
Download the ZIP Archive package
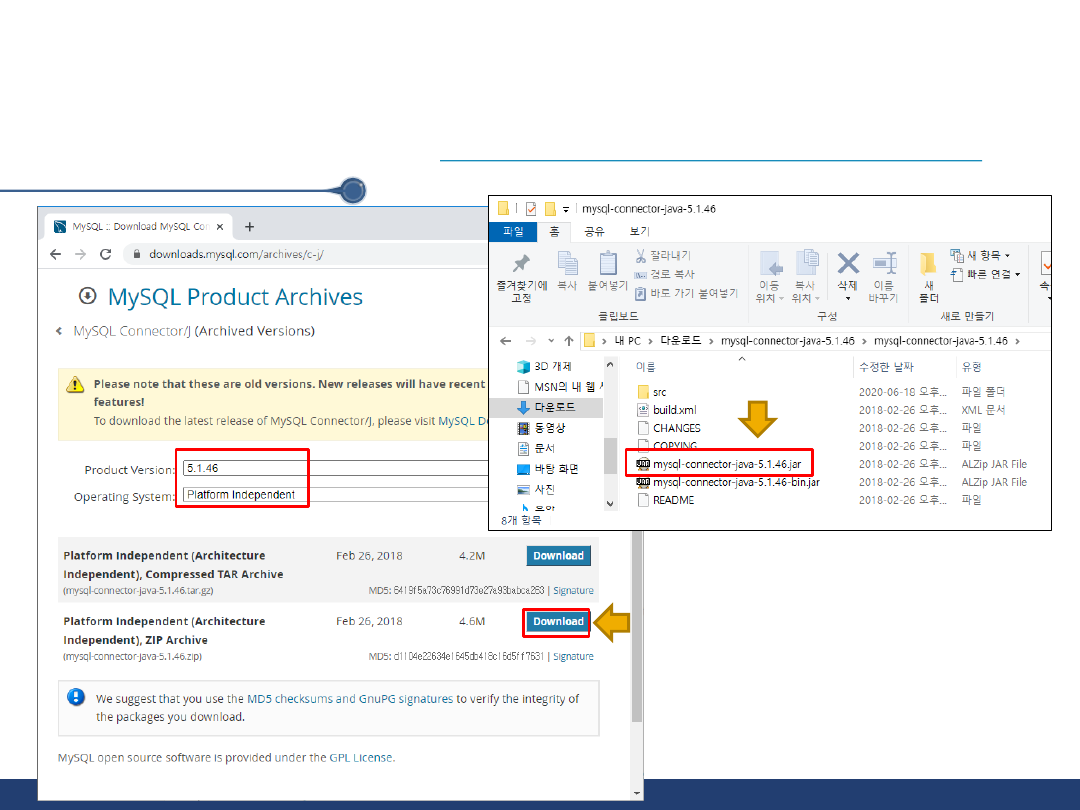tap(558, 622)
